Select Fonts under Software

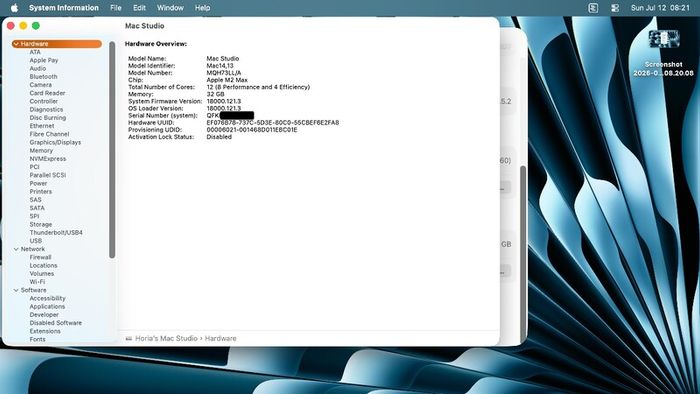coord(38,339)
